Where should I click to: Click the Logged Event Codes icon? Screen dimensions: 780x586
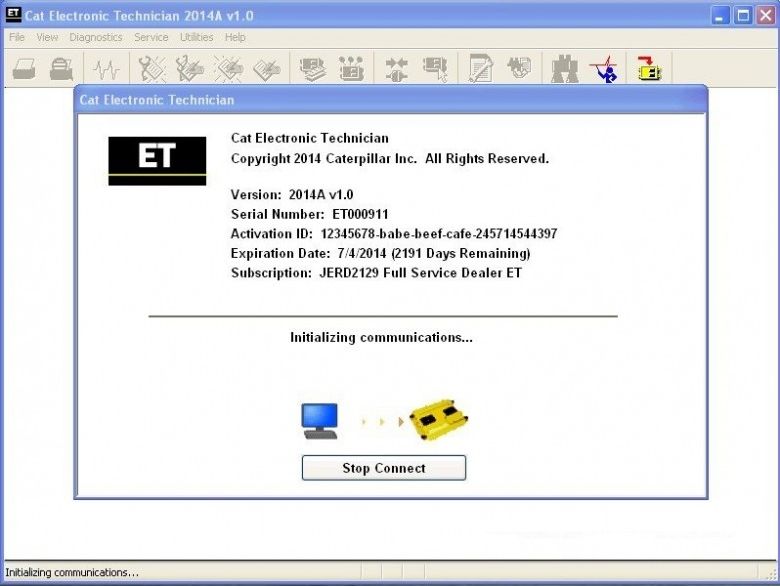click(x=267, y=69)
